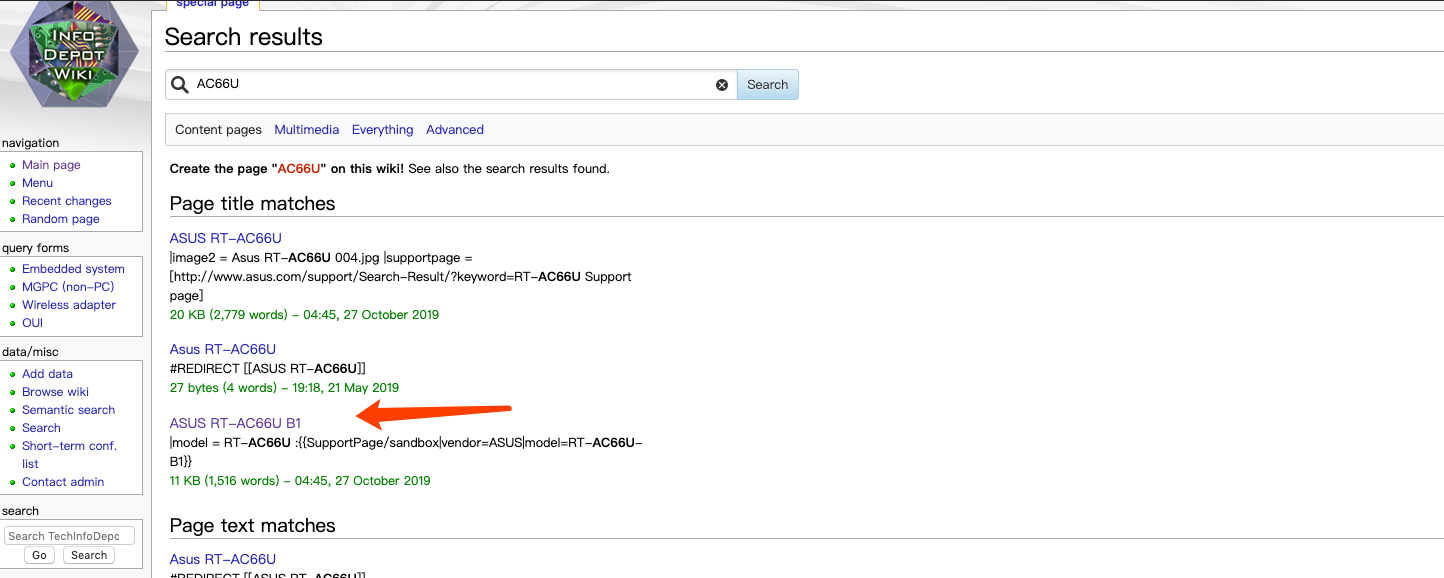1444x578 pixels.
Task: Open the ASUS RT-AC66U title match result
Action: (226, 238)
